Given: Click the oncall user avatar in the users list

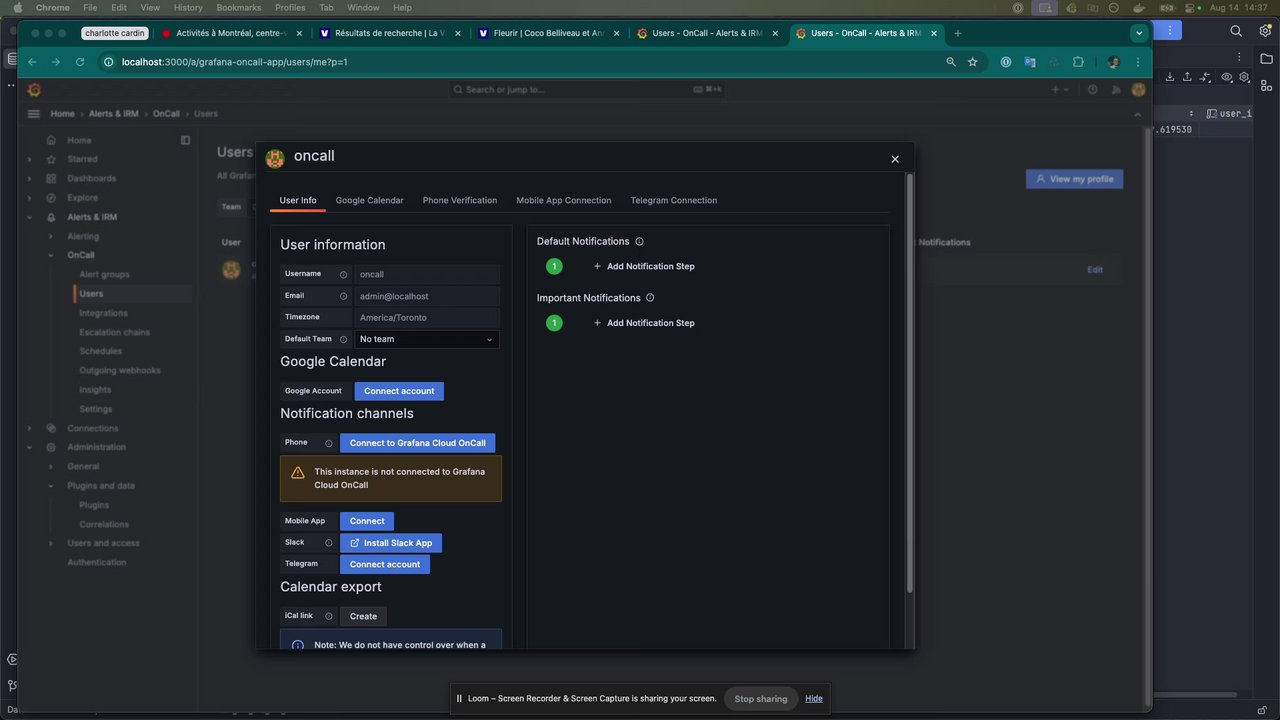Looking at the screenshot, I should point(231,270).
